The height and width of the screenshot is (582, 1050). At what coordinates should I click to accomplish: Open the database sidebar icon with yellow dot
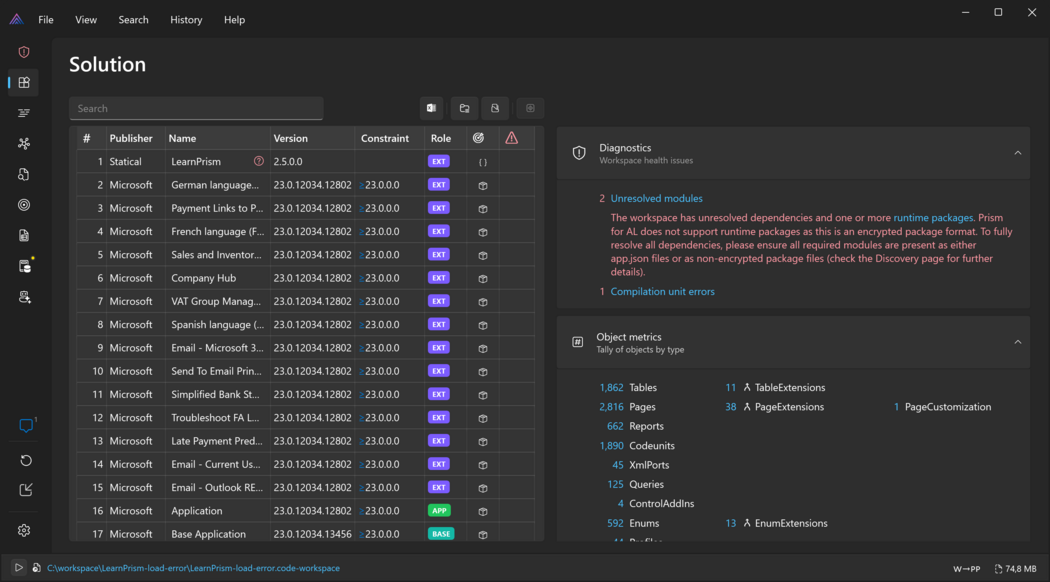(x=25, y=266)
